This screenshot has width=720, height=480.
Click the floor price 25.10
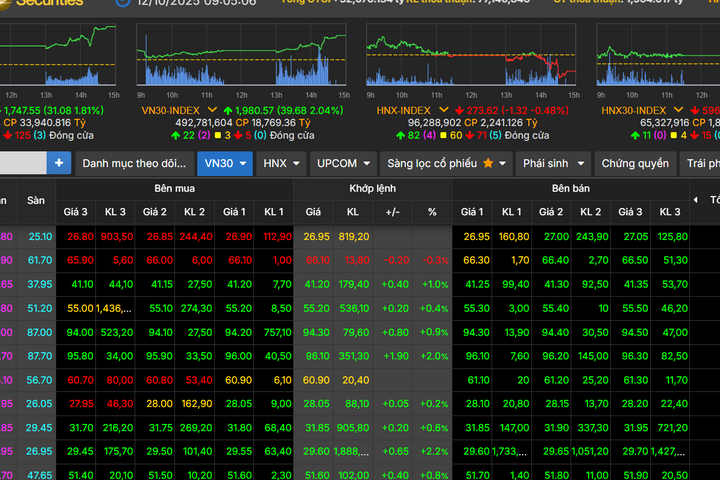pyautogui.click(x=40, y=237)
